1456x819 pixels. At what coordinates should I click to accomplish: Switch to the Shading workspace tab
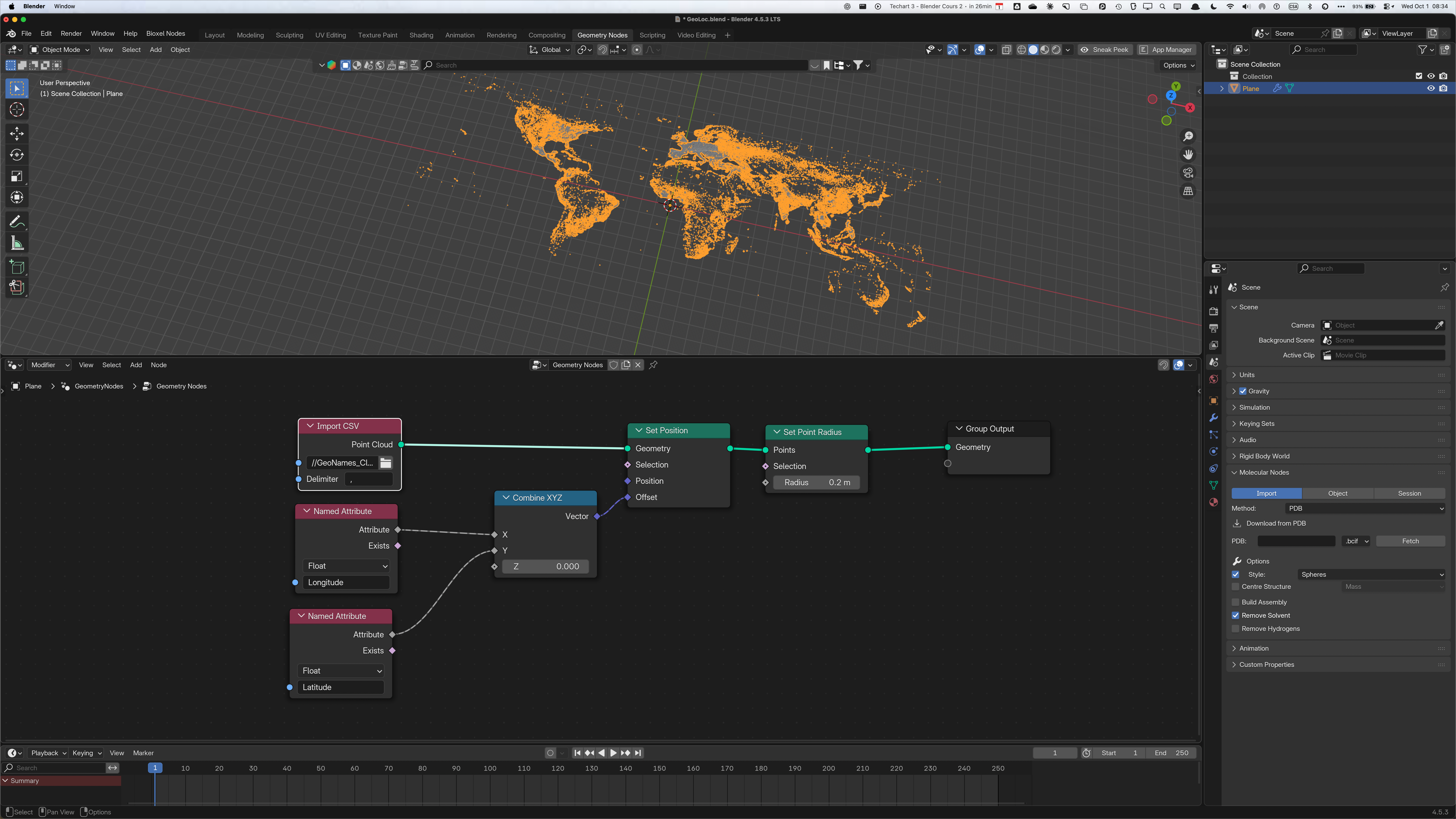tap(421, 35)
